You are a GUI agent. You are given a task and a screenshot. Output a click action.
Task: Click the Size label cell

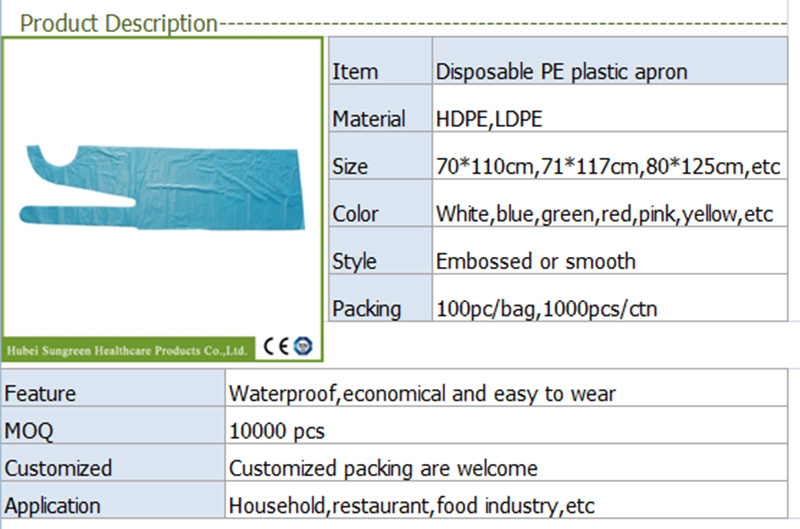pos(381,156)
